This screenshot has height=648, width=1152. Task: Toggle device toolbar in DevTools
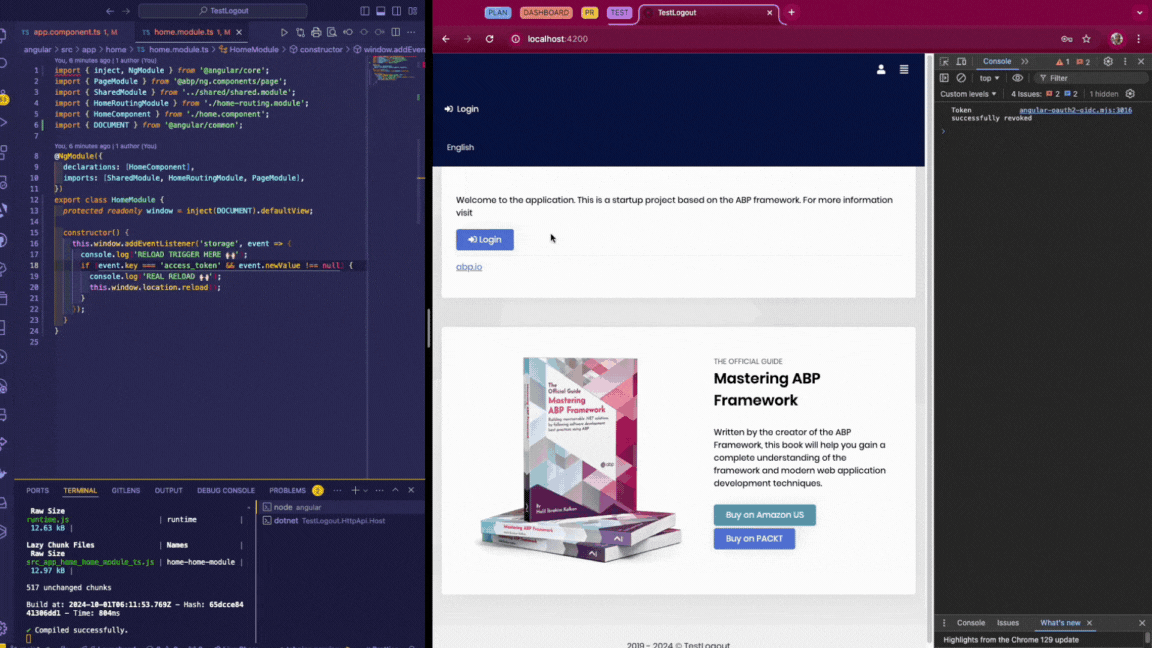point(961,62)
